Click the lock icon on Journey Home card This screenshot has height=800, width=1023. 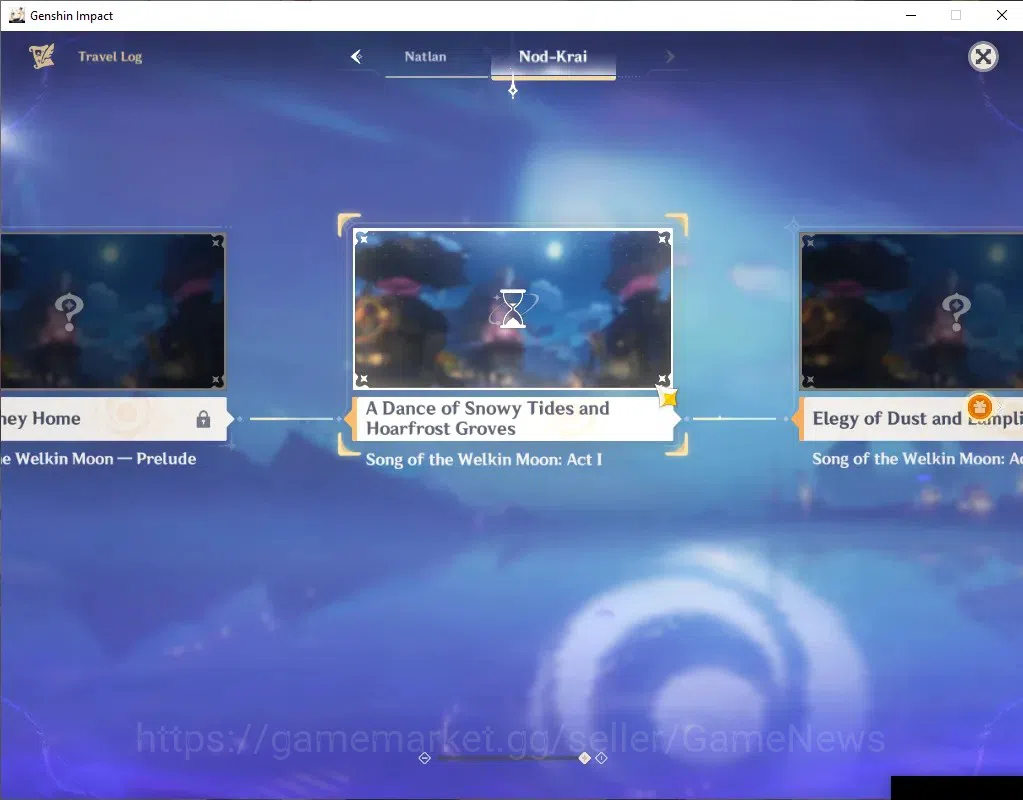pyautogui.click(x=204, y=419)
